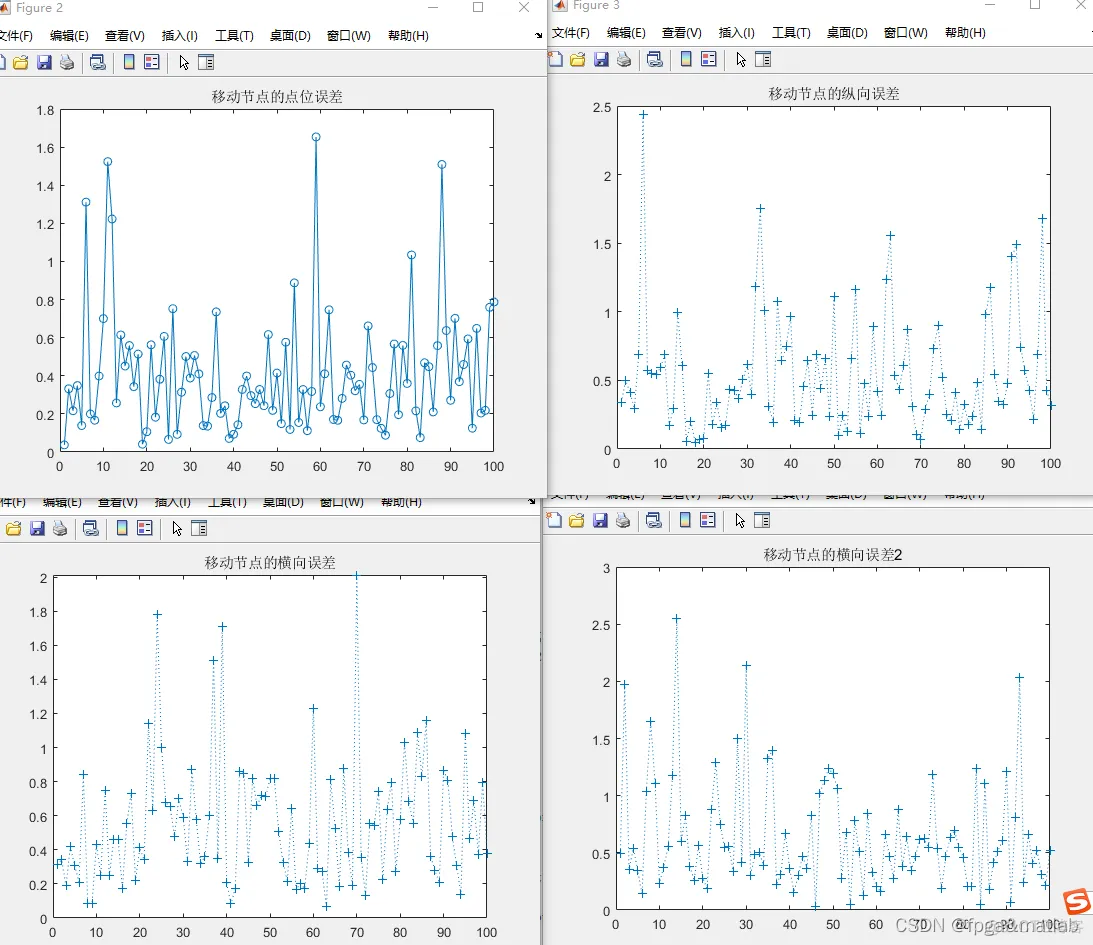Open file icon in Figure 2 toolbar
Image resolution: width=1093 pixels, height=945 pixels.
pyautogui.click(x=21, y=63)
